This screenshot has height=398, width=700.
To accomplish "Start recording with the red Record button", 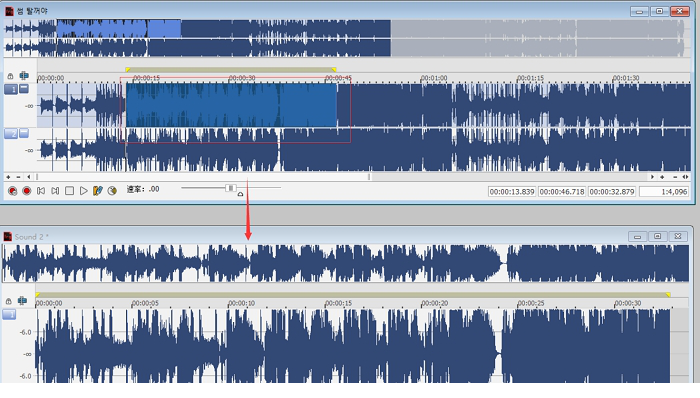I will pos(27,191).
